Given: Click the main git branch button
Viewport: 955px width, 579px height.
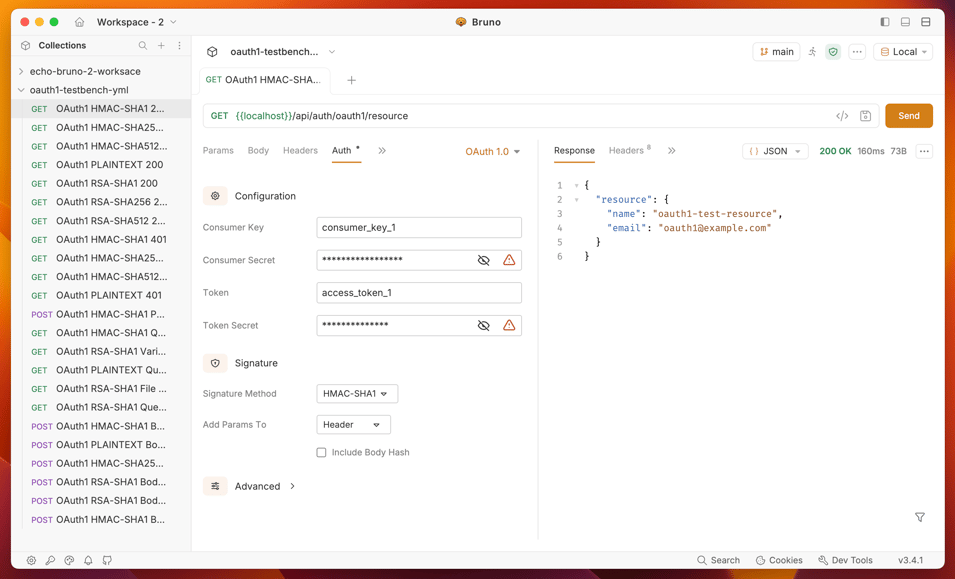Looking at the screenshot, I should (776, 52).
